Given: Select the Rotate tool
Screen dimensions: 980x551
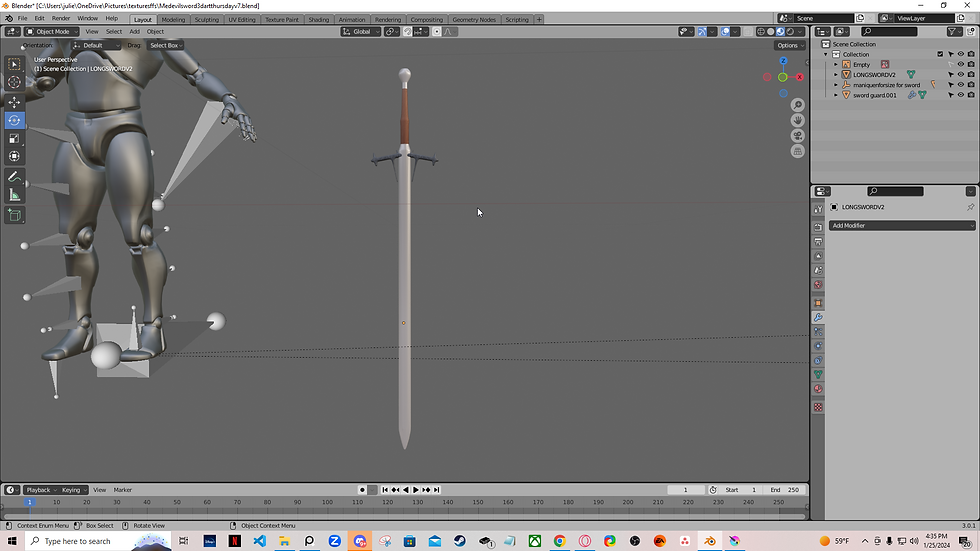Looking at the screenshot, I should tap(14, 120).
